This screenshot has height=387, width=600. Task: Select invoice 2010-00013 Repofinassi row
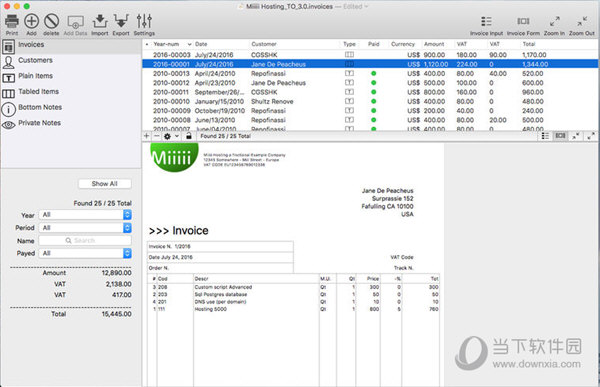[x=370, y=73]
